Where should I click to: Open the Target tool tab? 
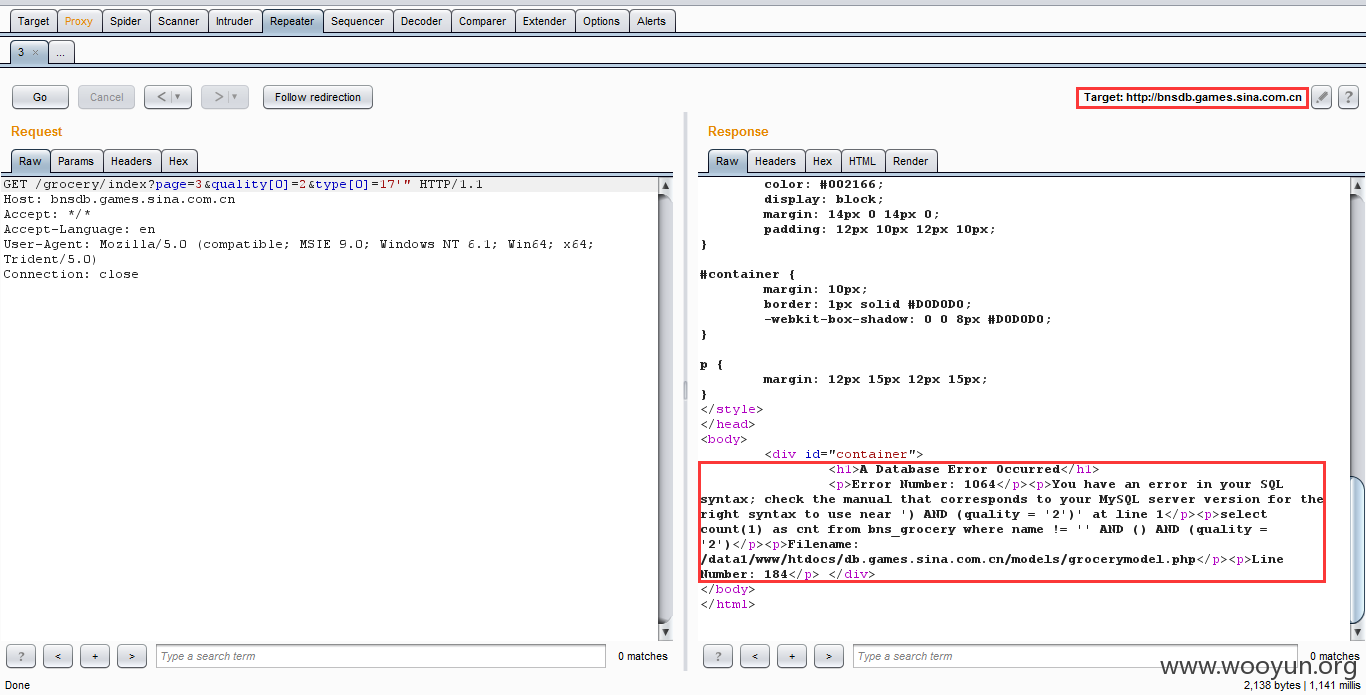pos(33,21)
